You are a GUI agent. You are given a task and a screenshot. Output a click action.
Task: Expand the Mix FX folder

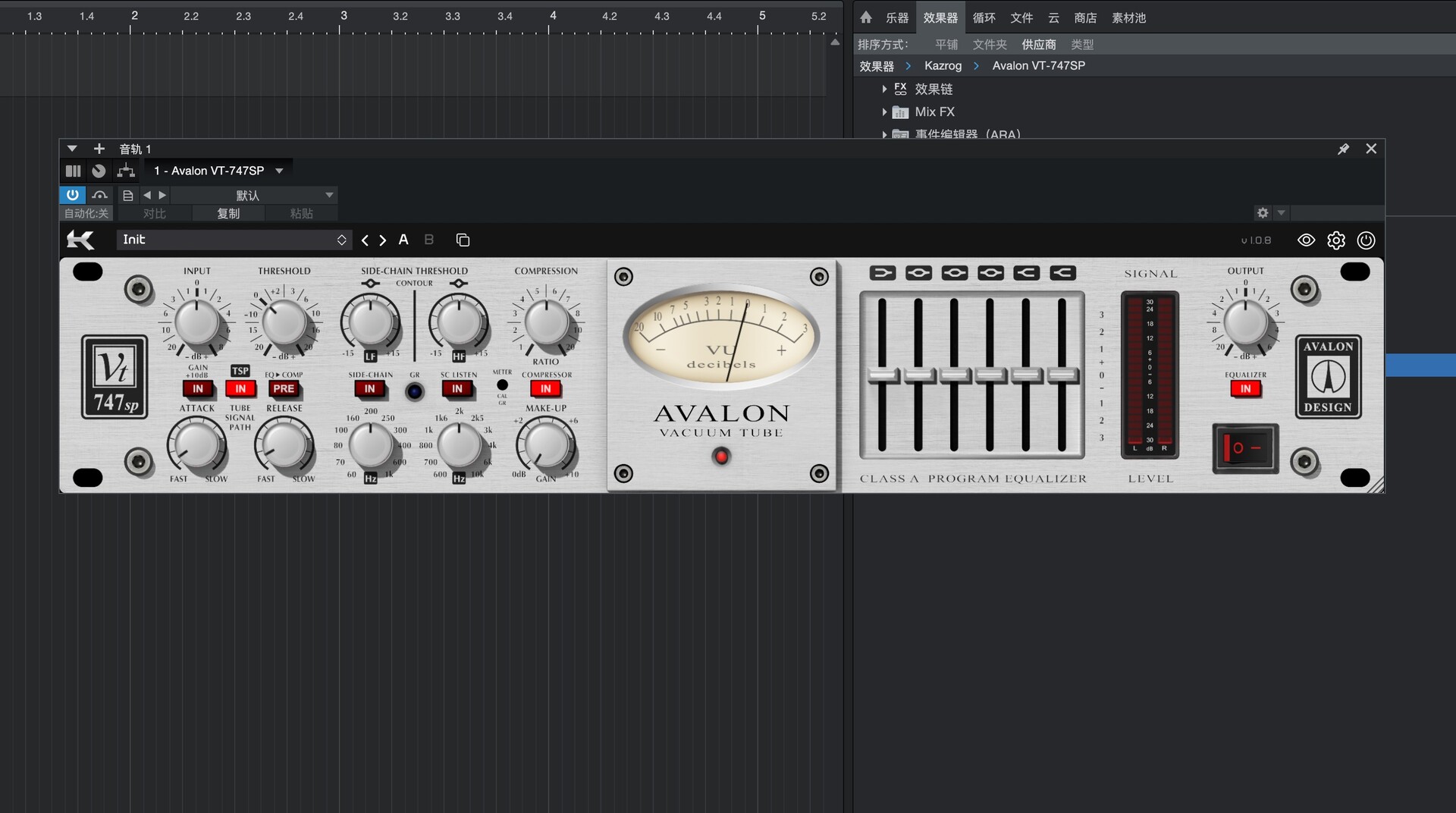click(x=884, y=112)
